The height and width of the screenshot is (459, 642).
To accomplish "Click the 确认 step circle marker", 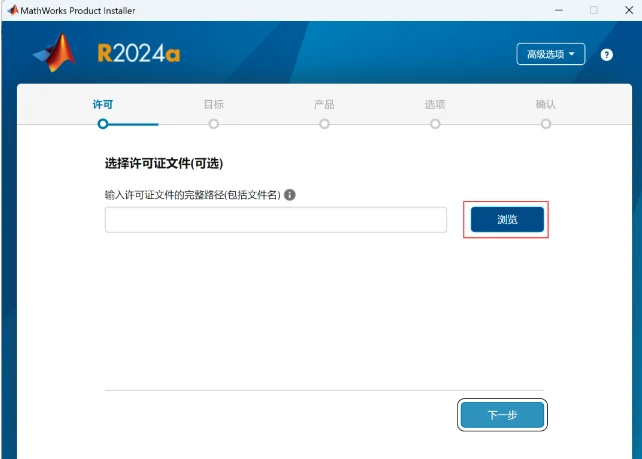I will [546, 124].
